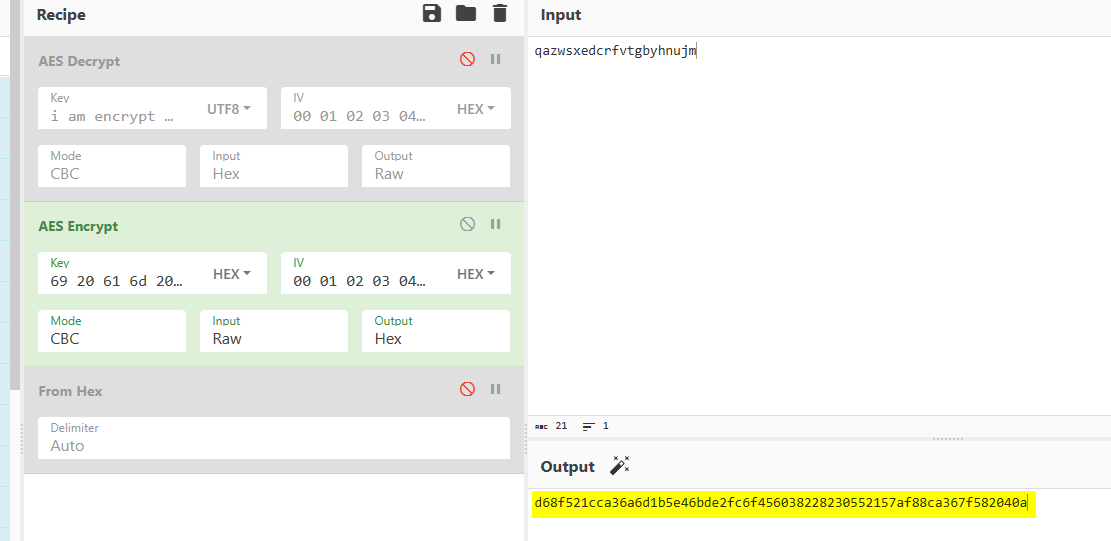The image size is (1111, 541).
Task: Clear the recipe with trash icon
Action: (x=500, y=13)
